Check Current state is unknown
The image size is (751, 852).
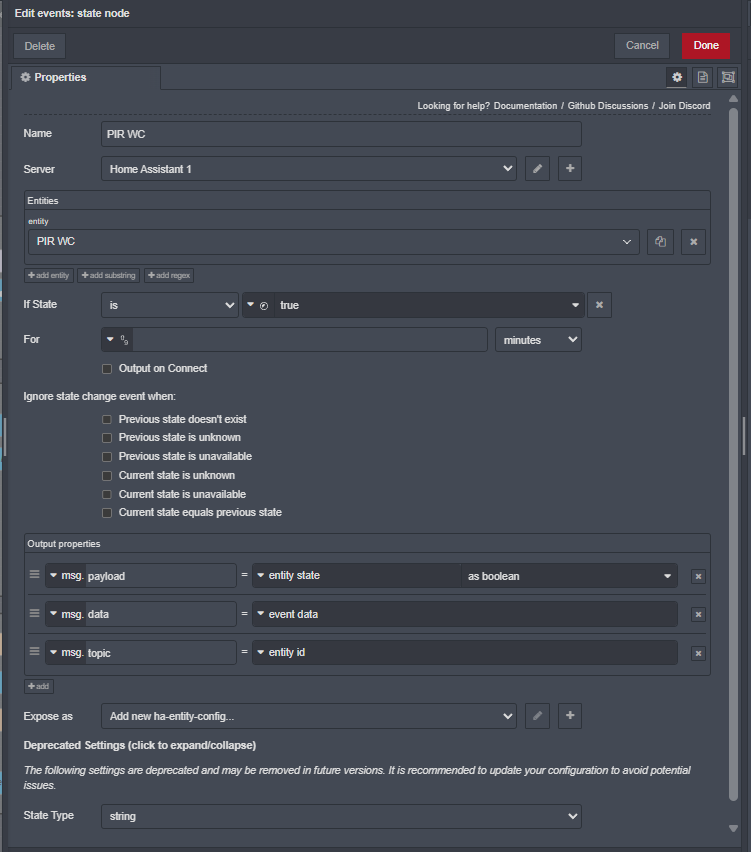(107, 476)
